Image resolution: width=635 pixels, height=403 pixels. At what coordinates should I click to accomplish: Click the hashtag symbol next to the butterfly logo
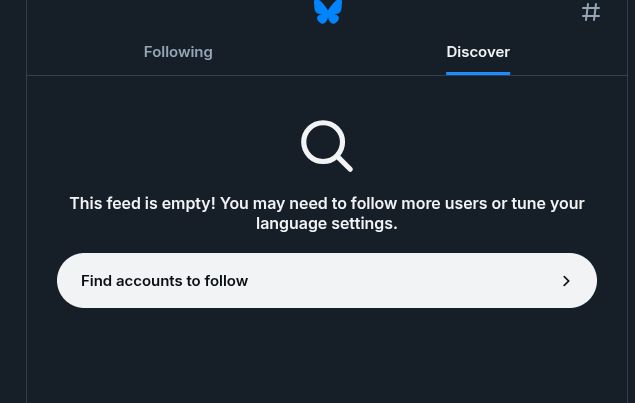click(x=590, y=12)
